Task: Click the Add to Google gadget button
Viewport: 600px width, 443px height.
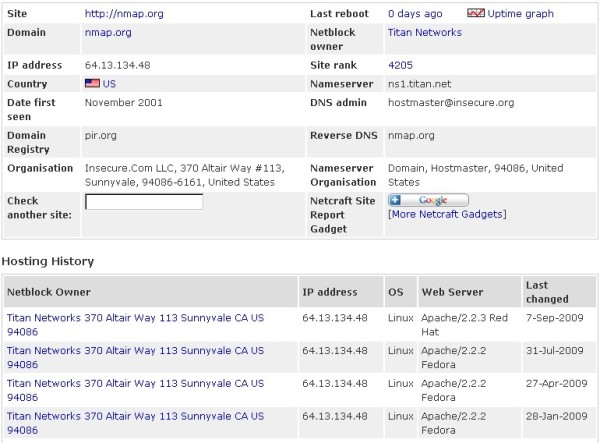Action: tap(428, 200)
